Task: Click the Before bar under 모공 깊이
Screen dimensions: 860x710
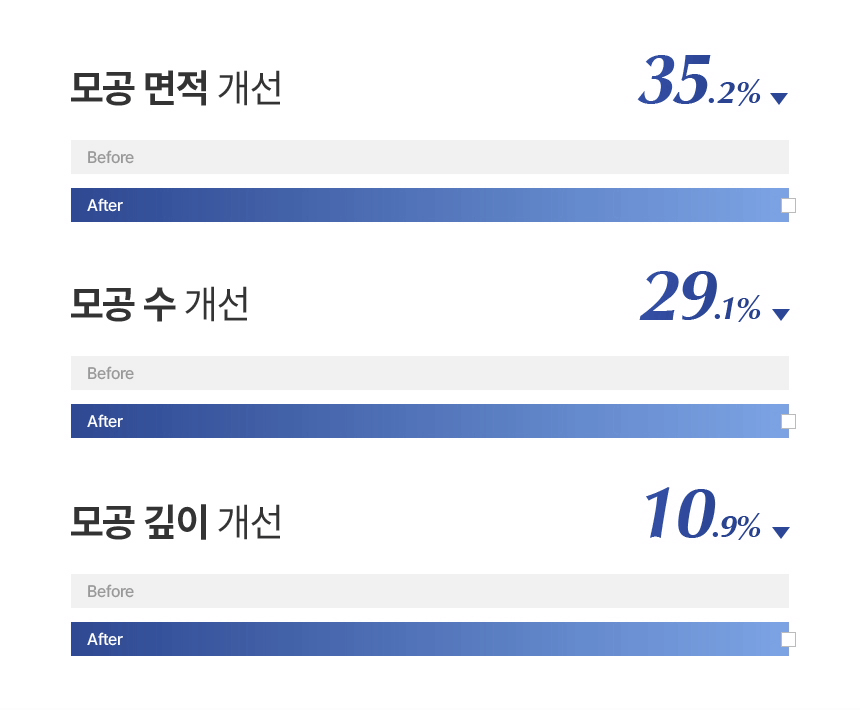Action: pos(430,591)
